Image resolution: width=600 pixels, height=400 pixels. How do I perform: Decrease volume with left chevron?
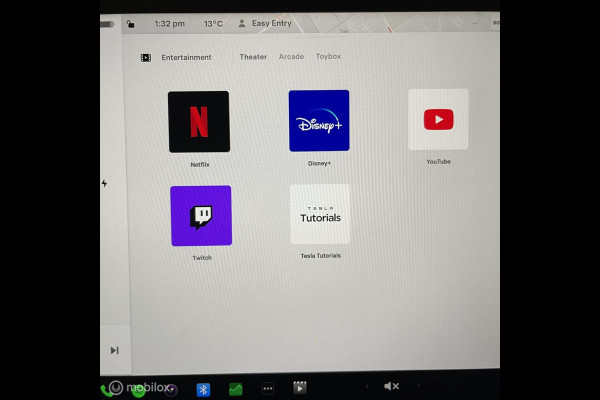point(367,387)
